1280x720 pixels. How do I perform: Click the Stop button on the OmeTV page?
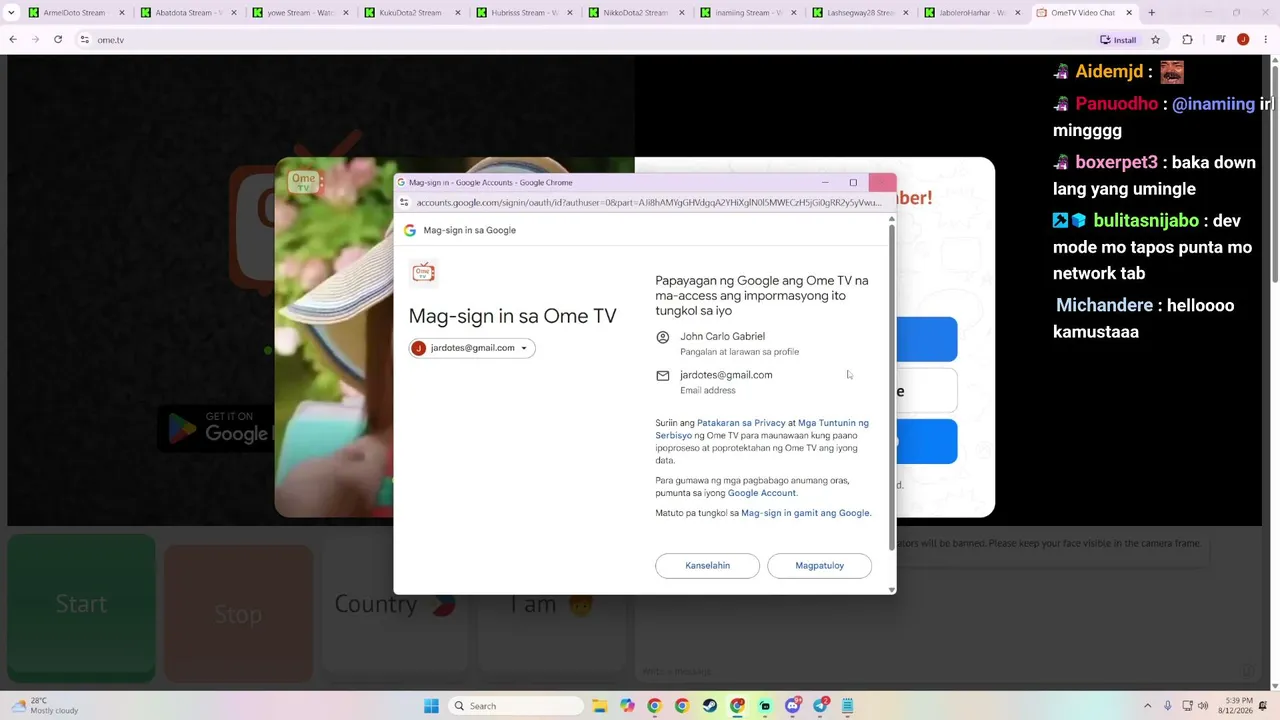pos(238,614)
